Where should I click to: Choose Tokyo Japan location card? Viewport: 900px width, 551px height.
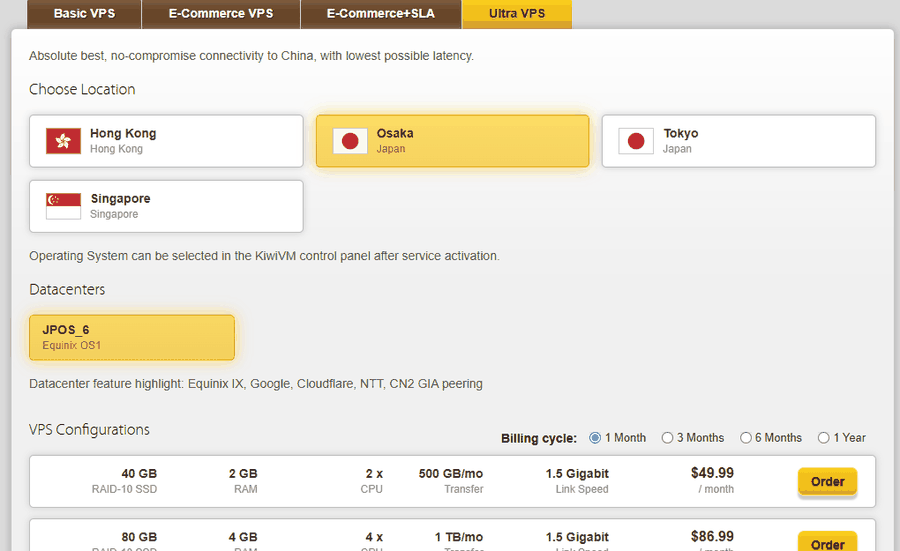(738, 141)
